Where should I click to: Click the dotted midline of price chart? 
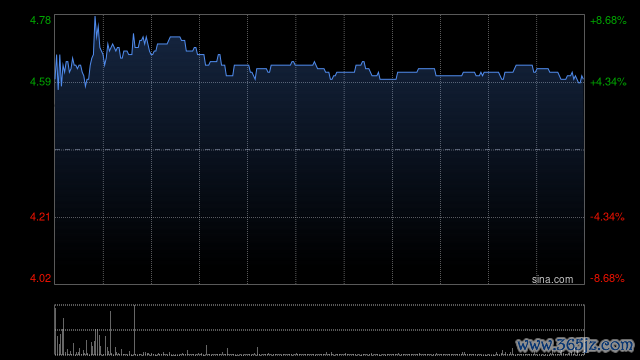tap(319, 150)
